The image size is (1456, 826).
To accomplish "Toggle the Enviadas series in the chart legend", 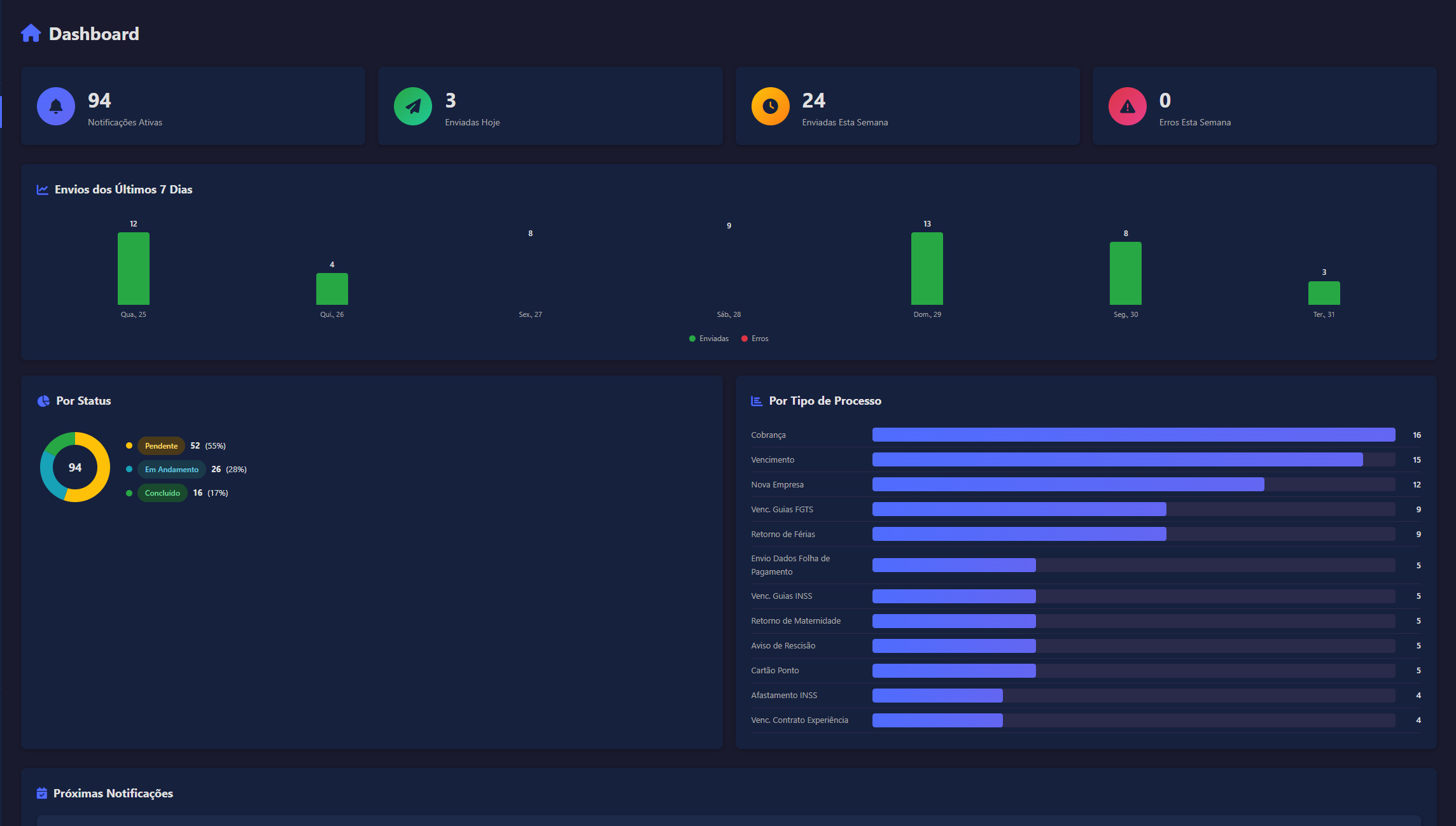I will pyautogui.click(x=709, y=338).
